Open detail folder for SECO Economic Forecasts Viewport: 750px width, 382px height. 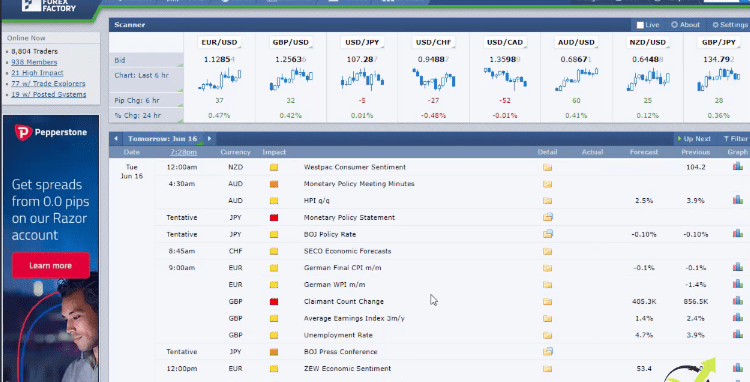pos(547,251)
